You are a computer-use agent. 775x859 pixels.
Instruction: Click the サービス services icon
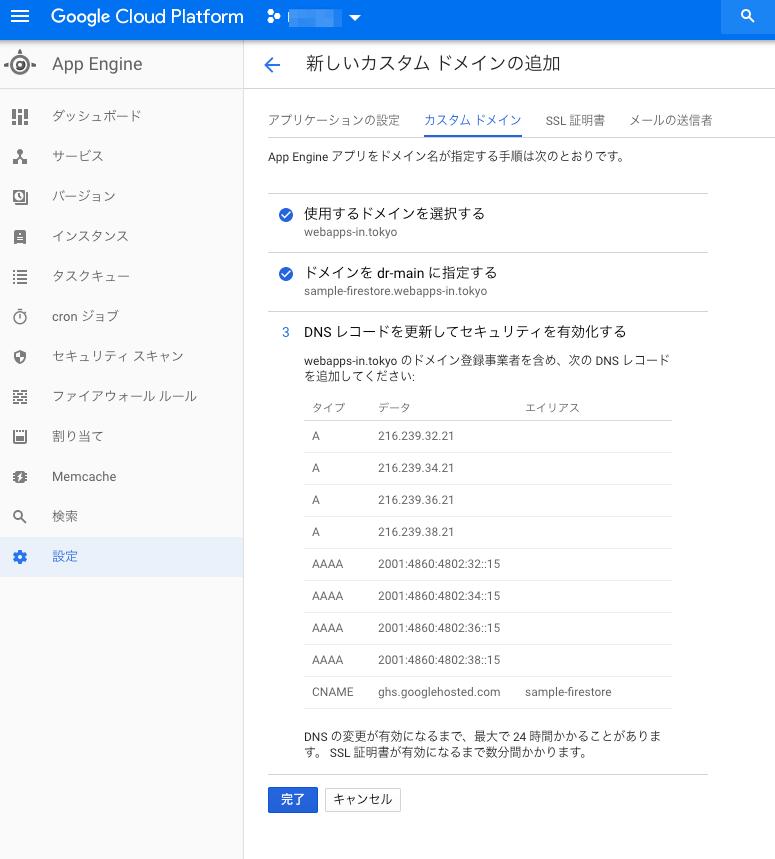(x=20, y=156)
